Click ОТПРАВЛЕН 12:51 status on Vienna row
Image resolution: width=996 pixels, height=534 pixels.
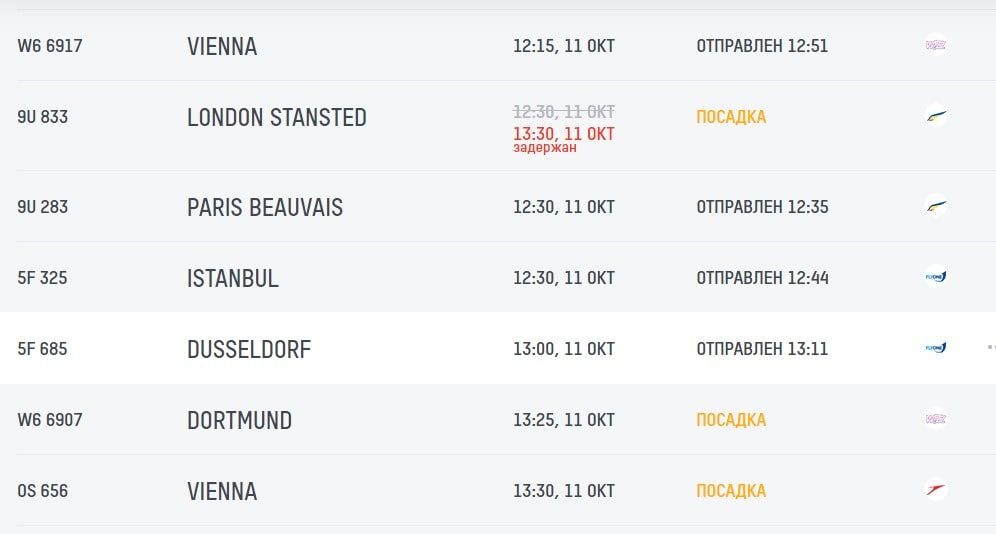tap(762, 46)
